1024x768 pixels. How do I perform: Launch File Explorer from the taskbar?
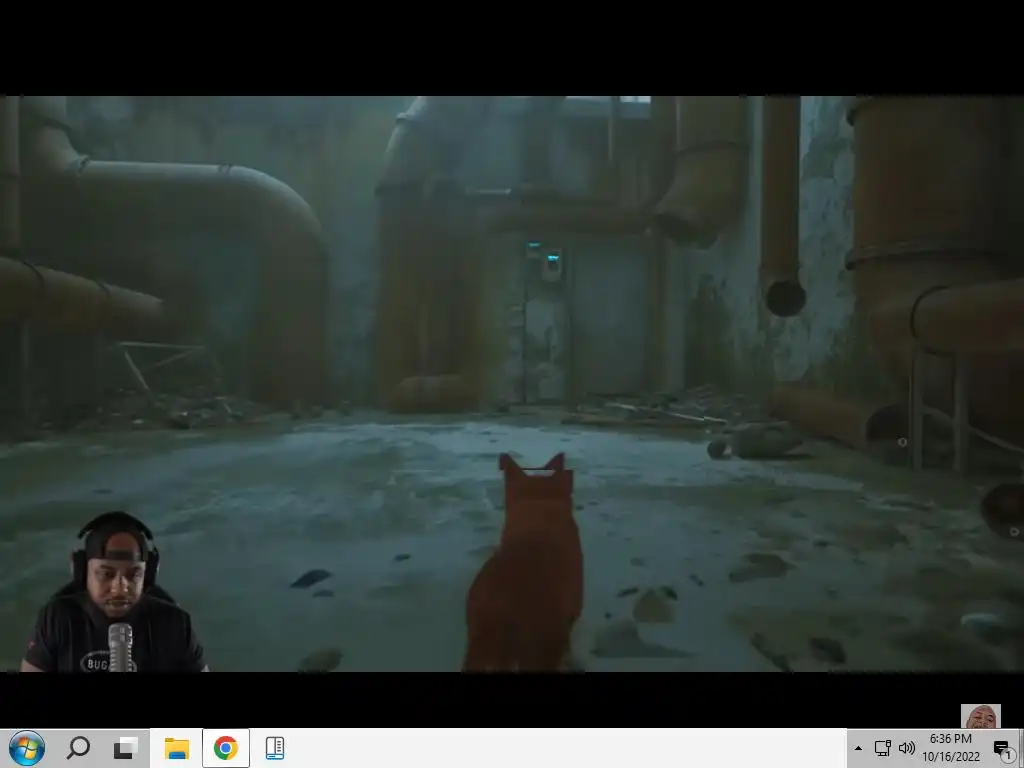point(176,748)
